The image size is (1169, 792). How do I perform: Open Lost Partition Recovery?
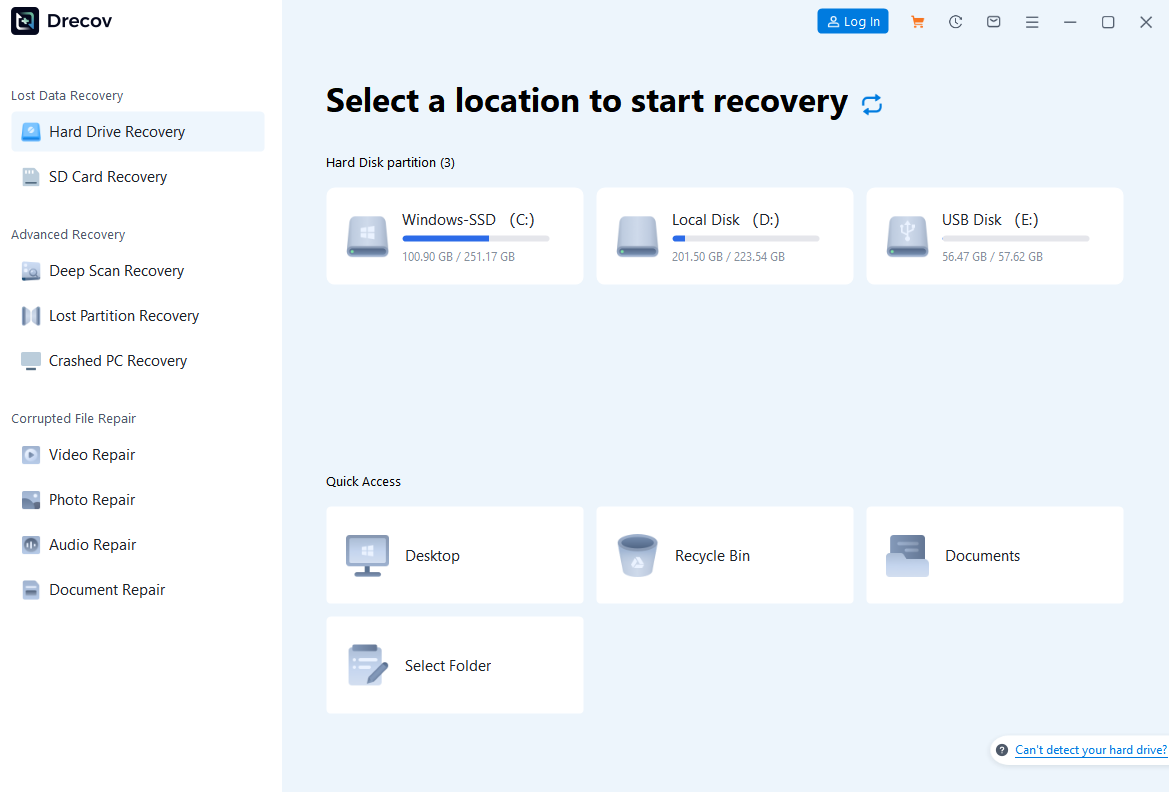point(123,315)
